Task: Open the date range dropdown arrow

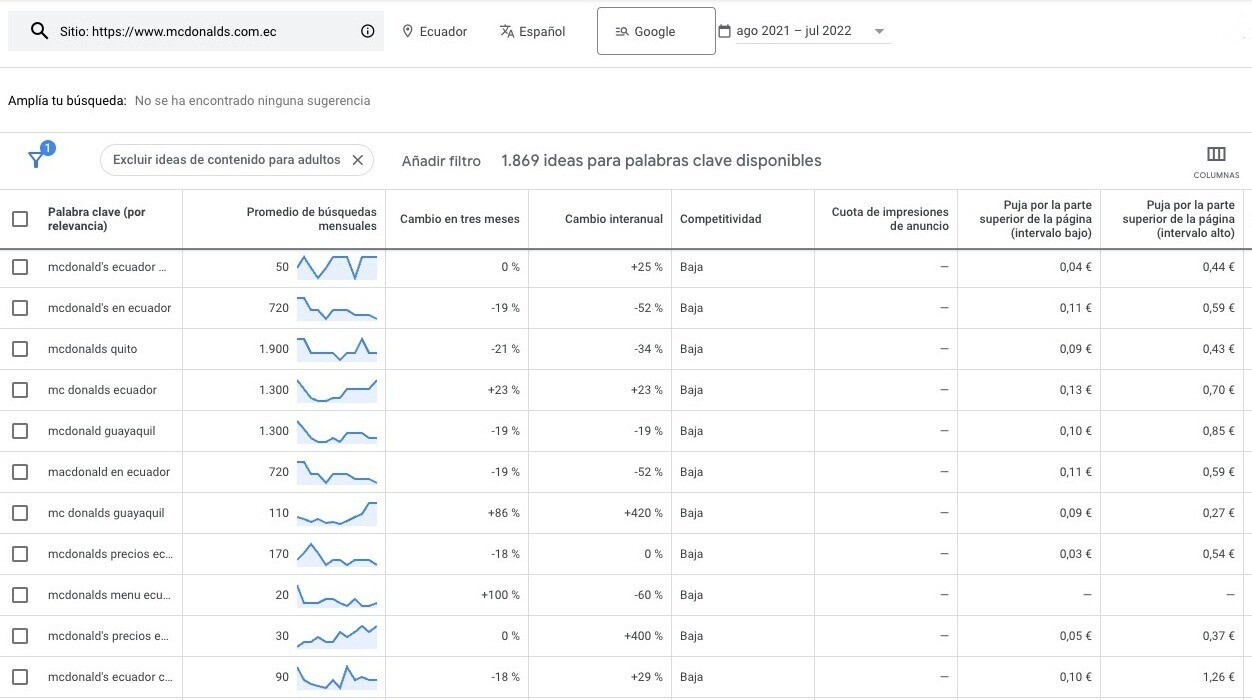Action: (879, 31)
